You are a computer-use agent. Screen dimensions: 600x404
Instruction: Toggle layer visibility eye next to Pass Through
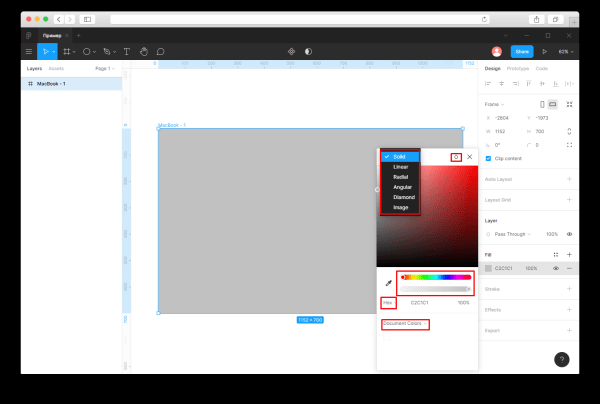pyautogui.click(x=569, y=233)
